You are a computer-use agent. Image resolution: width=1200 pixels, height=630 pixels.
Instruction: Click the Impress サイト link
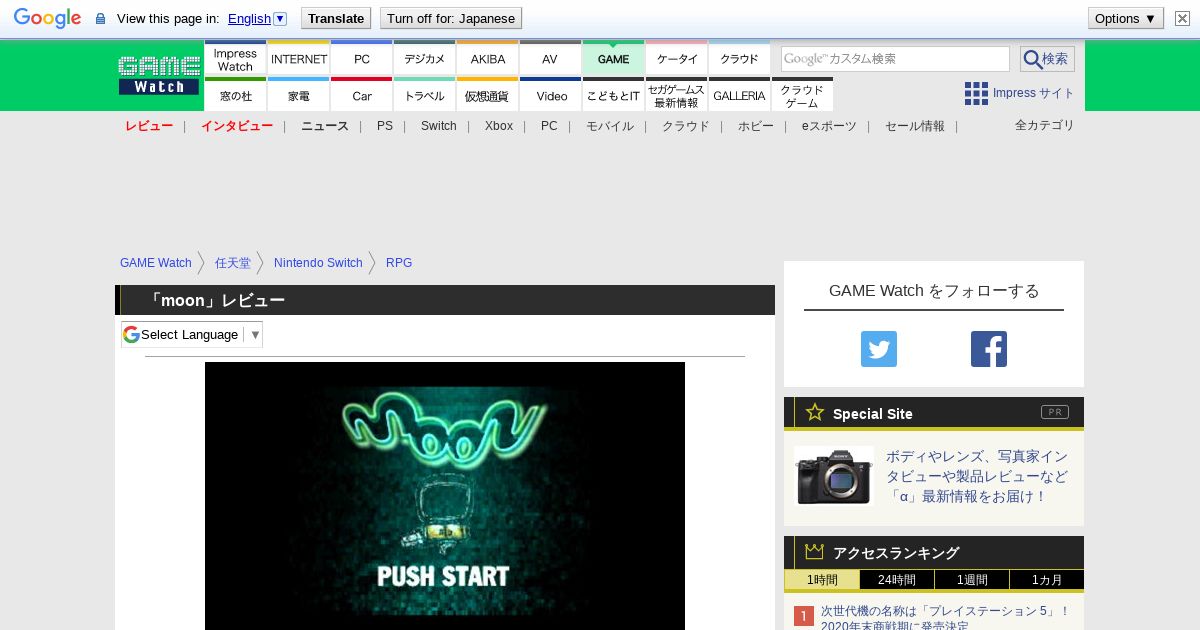[x=1034, y=93]
